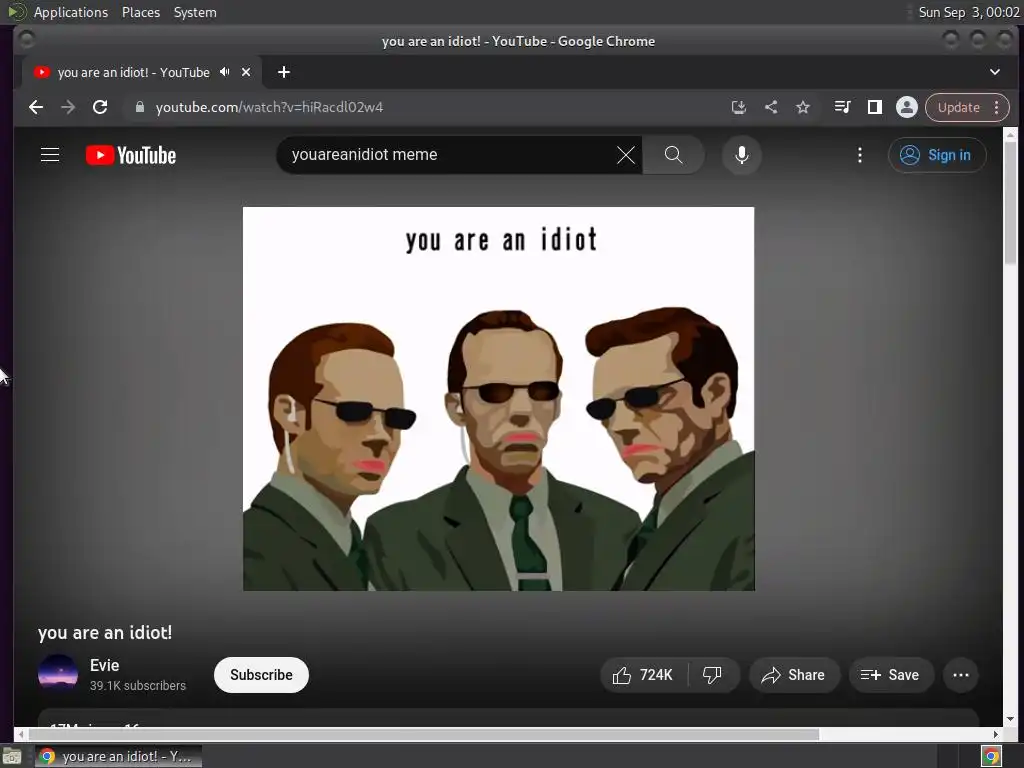Image resolution: width=1024 pixels, height=768 pixels.
Task: Click the video title you are an idiot!
Action: (105, 632)
